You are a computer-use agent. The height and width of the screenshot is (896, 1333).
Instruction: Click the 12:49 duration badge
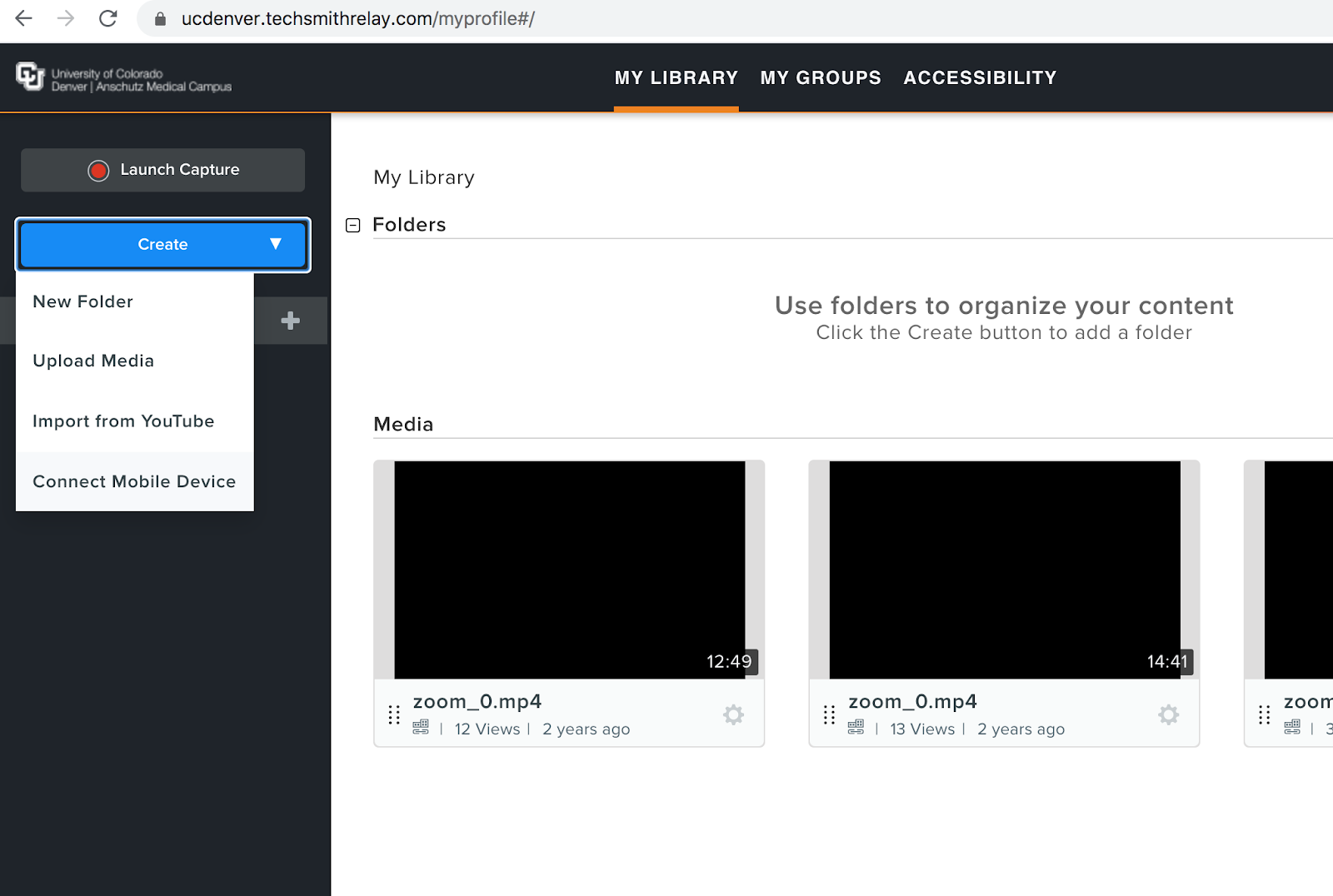729,662
